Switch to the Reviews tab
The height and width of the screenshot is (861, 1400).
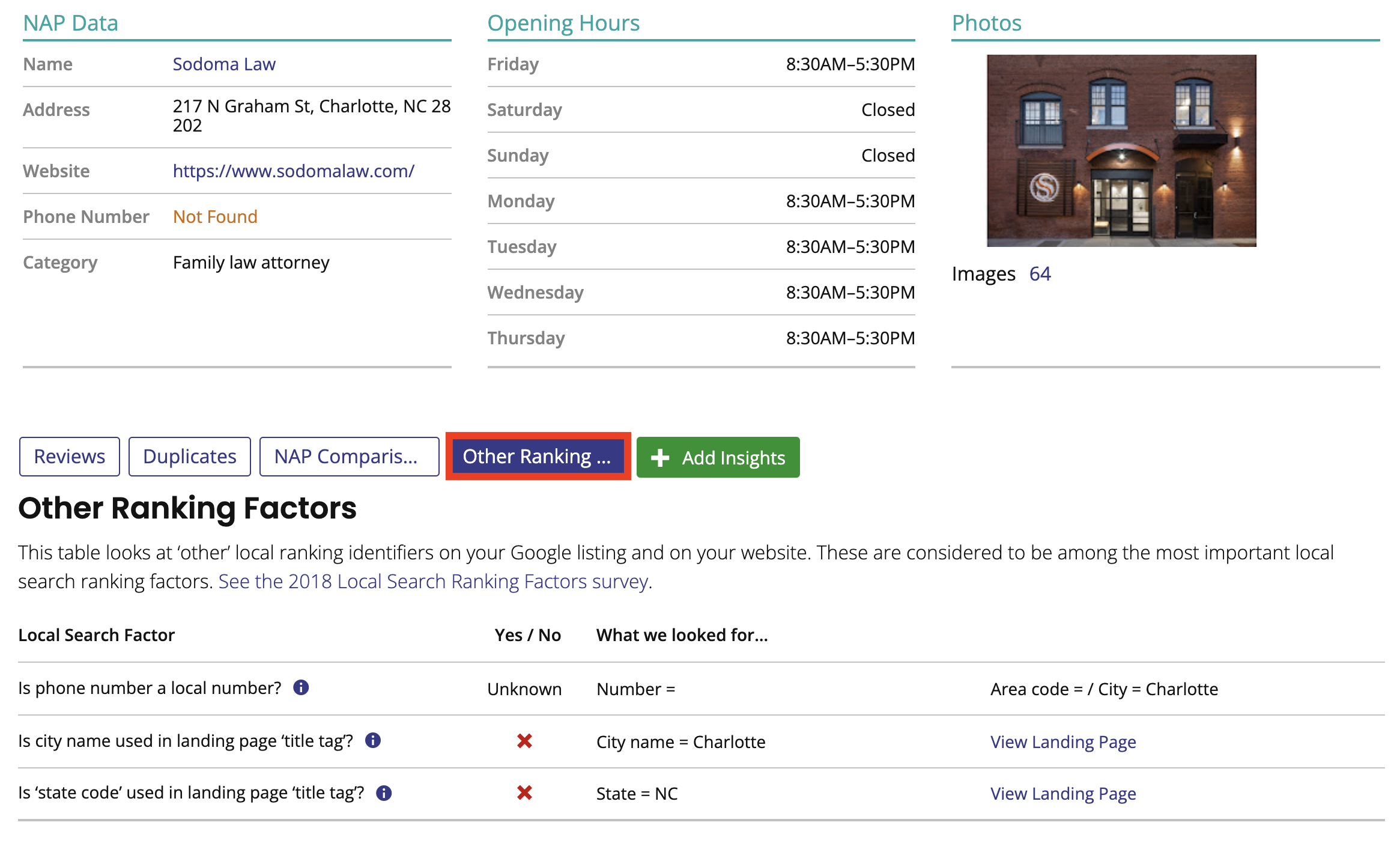[70, 457]
